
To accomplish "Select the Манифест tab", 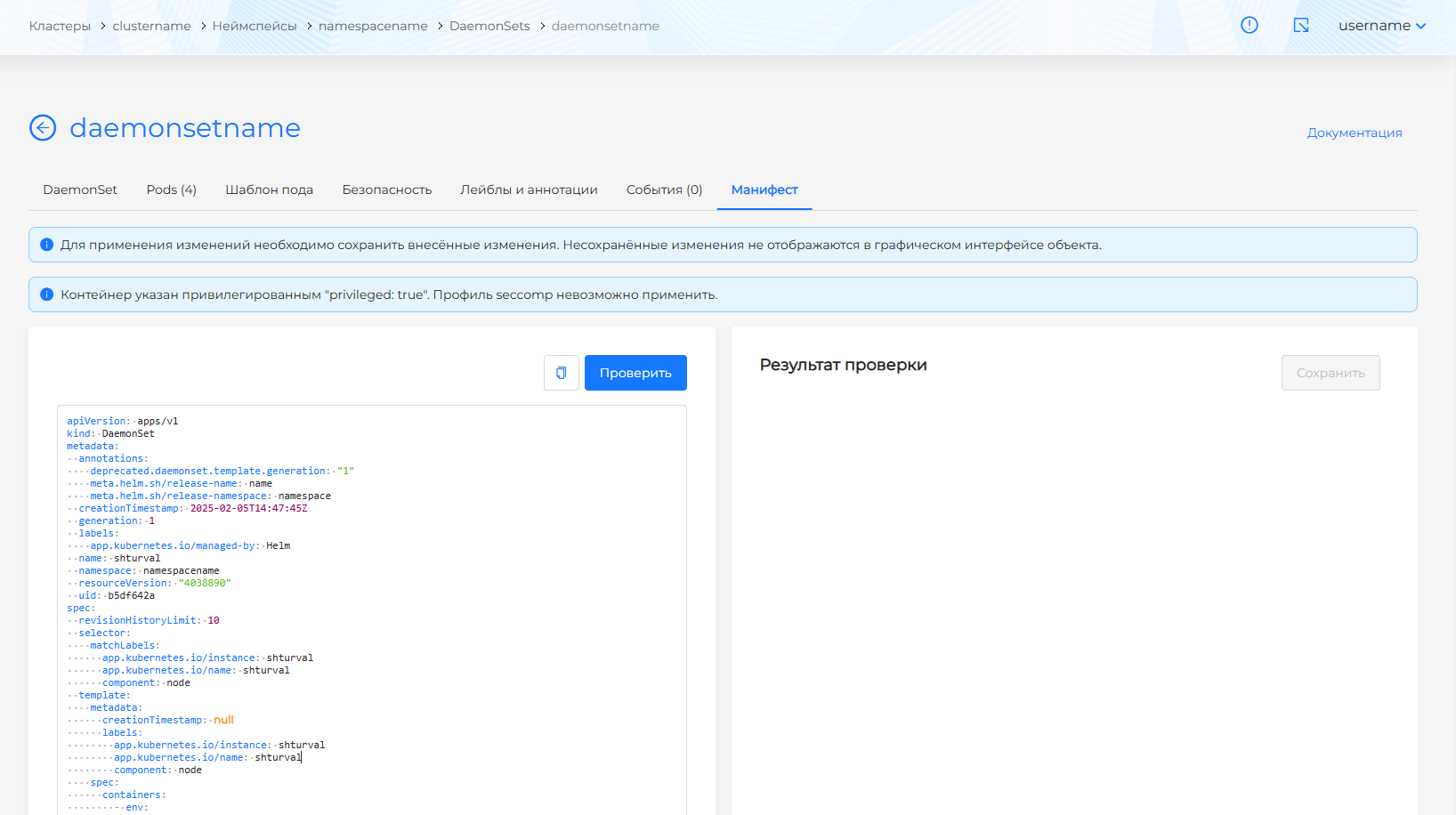I will [x=764, y=190].
